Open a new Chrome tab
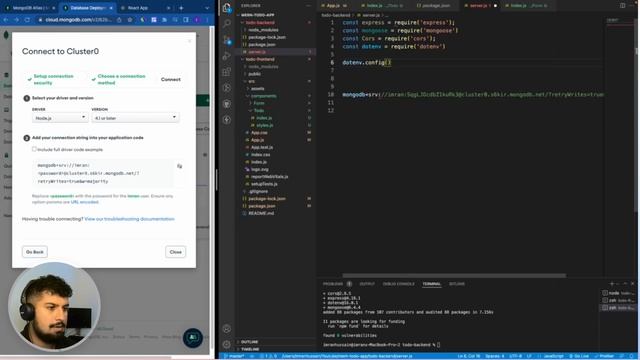640x360 pixels. (x=181, y=8)
